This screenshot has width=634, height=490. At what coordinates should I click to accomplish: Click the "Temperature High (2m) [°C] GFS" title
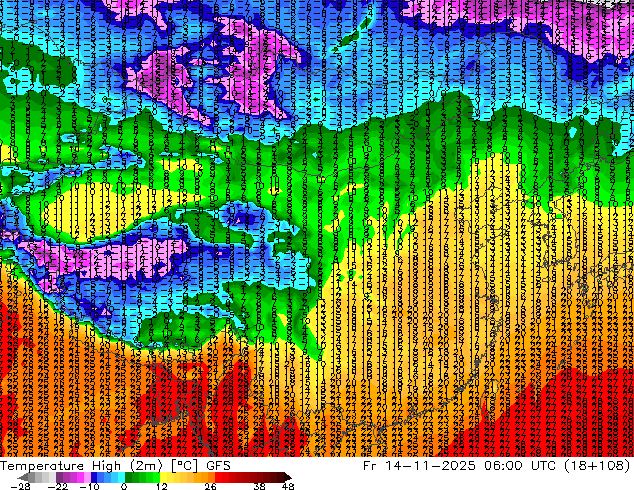click(115, 466)
